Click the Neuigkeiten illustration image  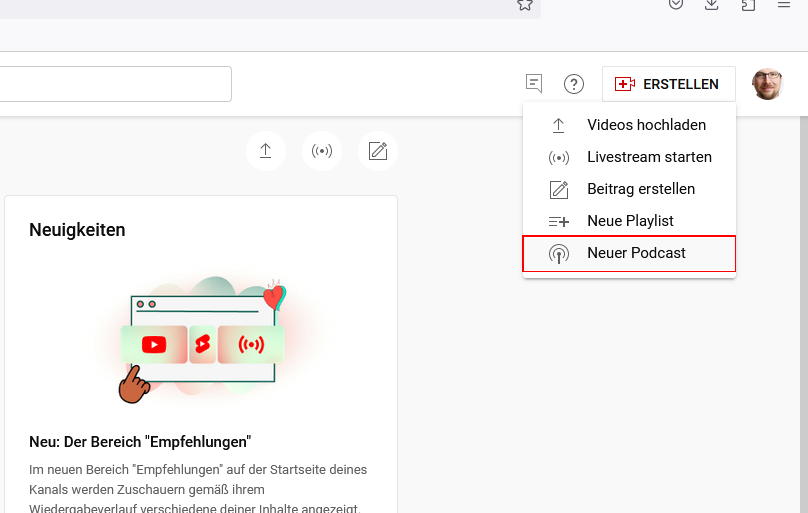[x=201, y=340]
